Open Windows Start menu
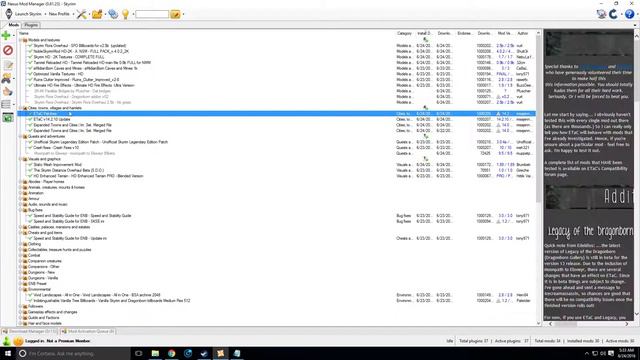Viewport: 640px width, 360px height. tap(8, 353)
